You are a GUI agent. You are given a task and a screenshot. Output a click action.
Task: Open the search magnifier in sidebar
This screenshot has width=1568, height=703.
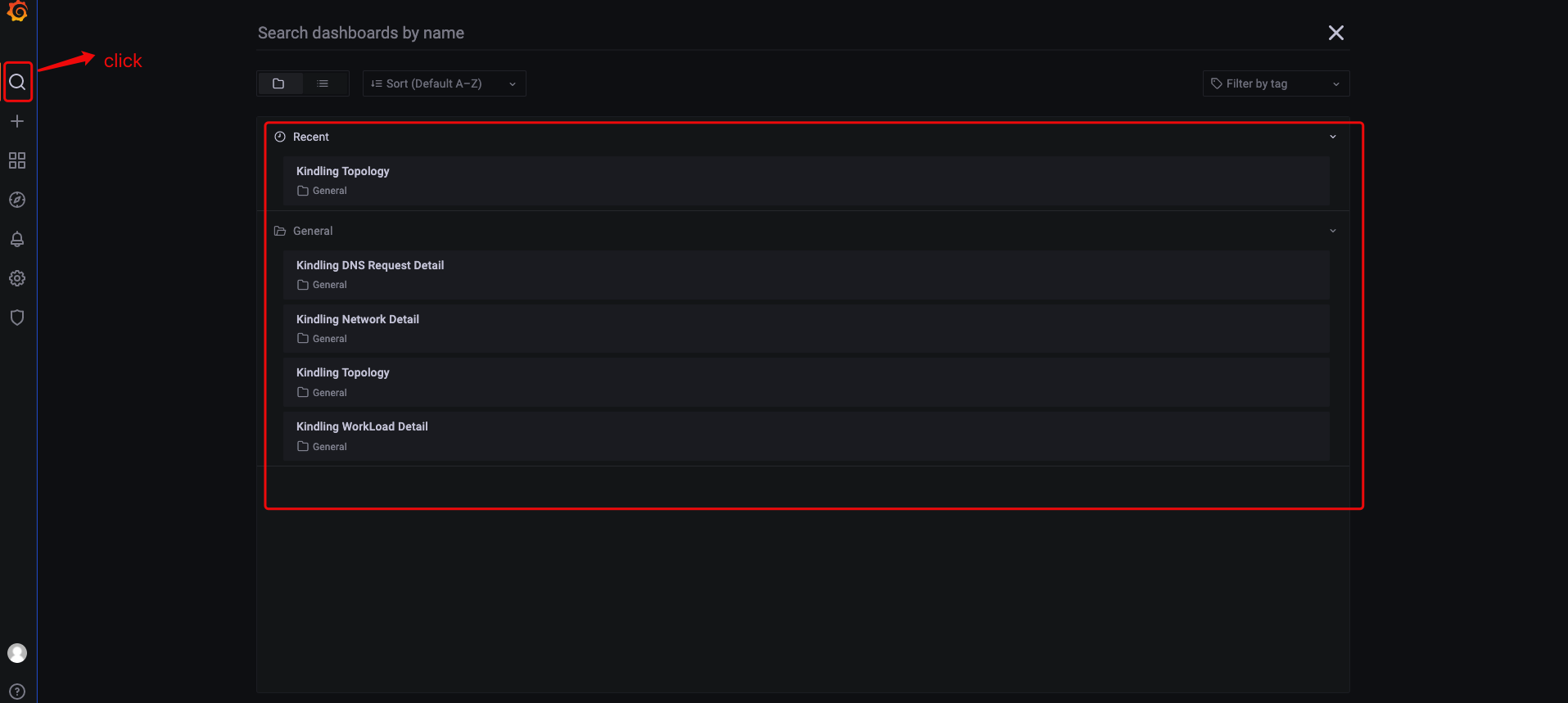(x=17, y=82)
